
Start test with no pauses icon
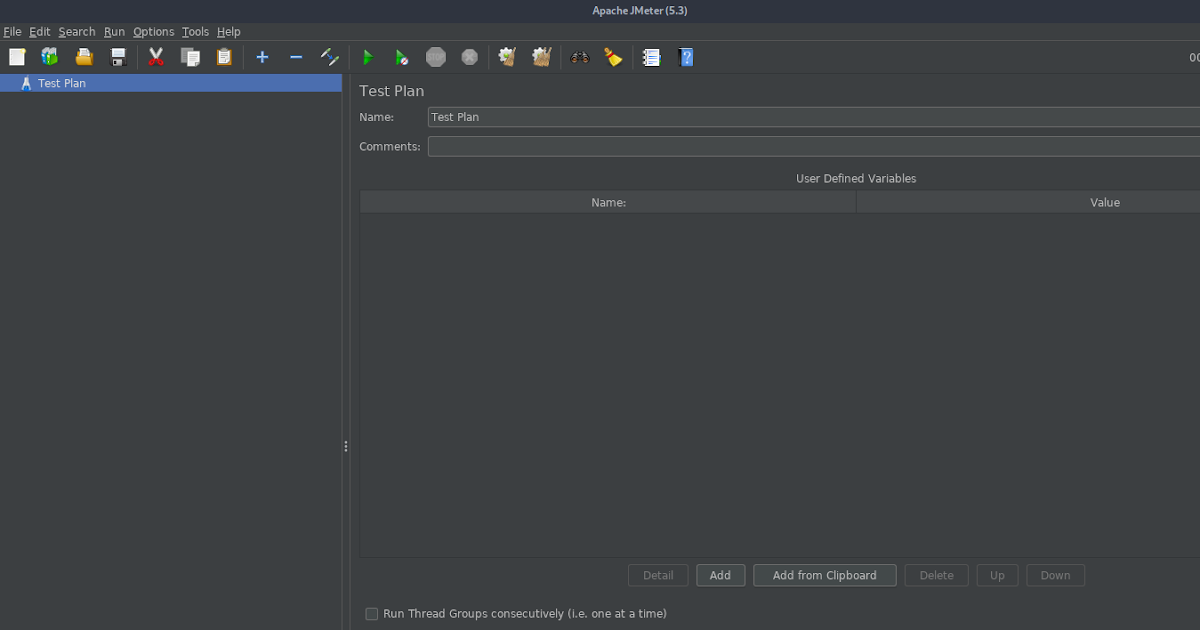[x=402, y=57]
